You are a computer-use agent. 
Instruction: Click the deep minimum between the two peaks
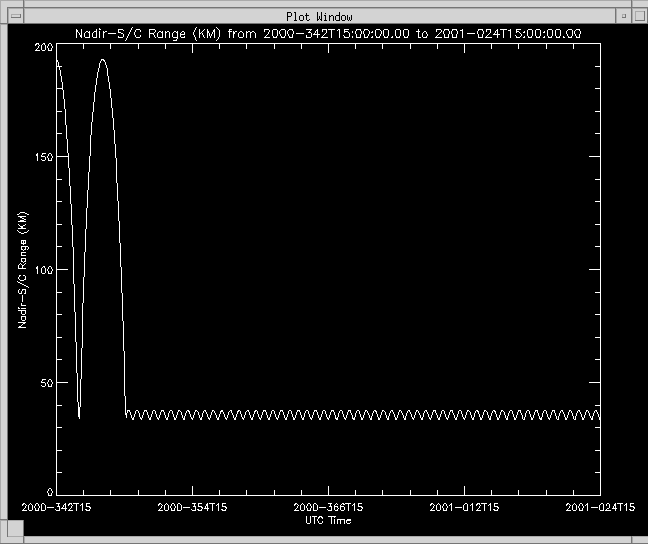[x=79, y=416]
